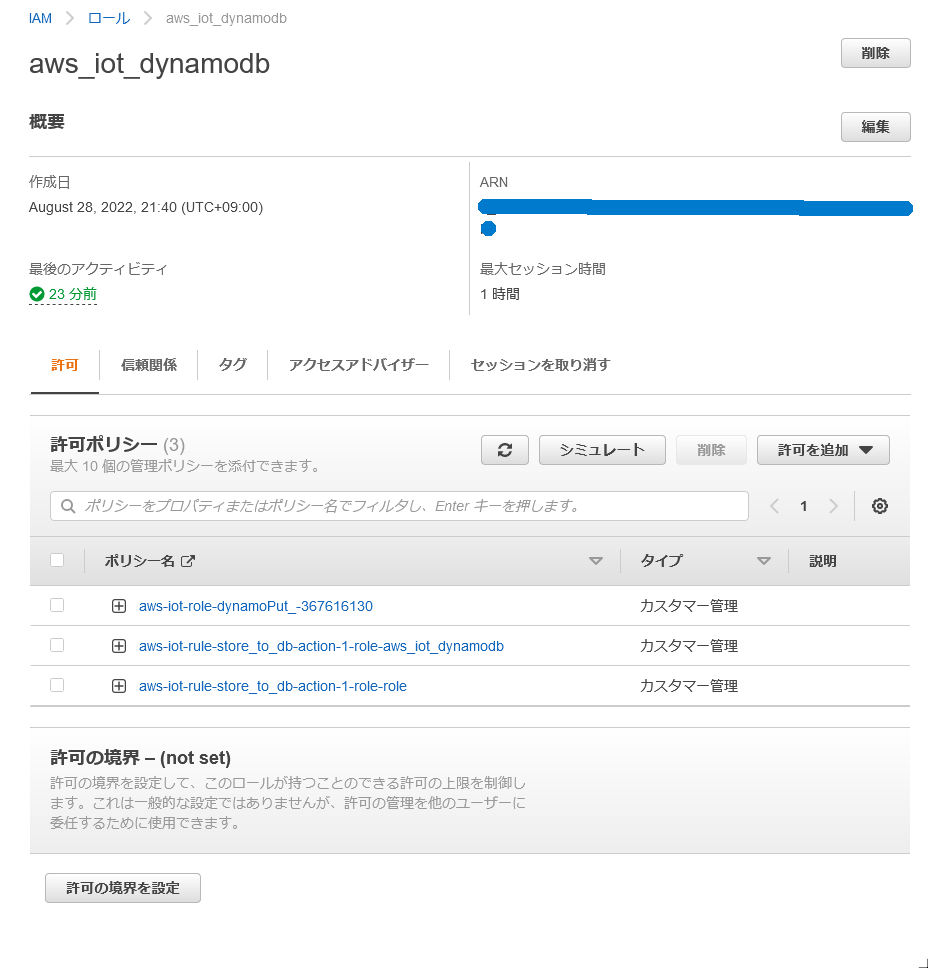Click the external link icon beside ポリシー名
The height and width of the screenshot is (968, 928).
(188, 561)
